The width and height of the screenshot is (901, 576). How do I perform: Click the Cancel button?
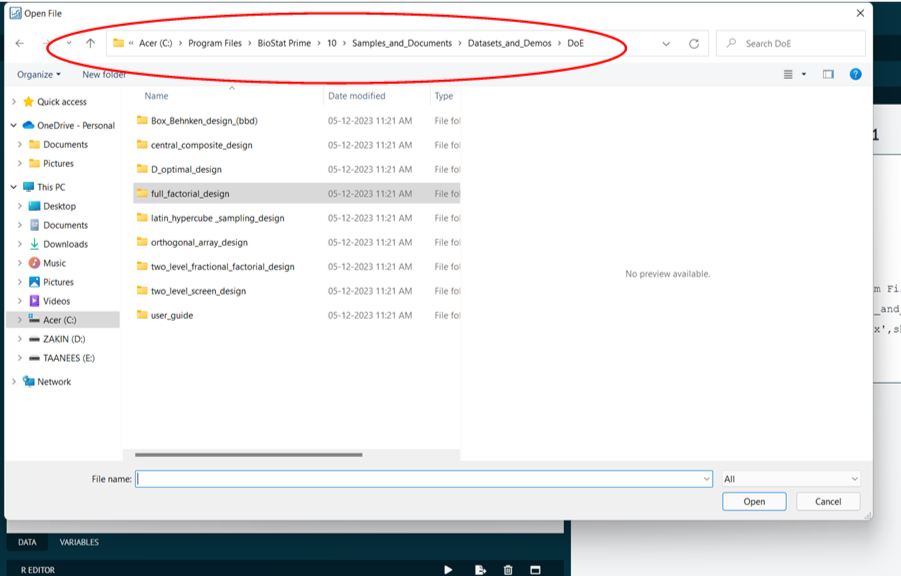[828, 501]
